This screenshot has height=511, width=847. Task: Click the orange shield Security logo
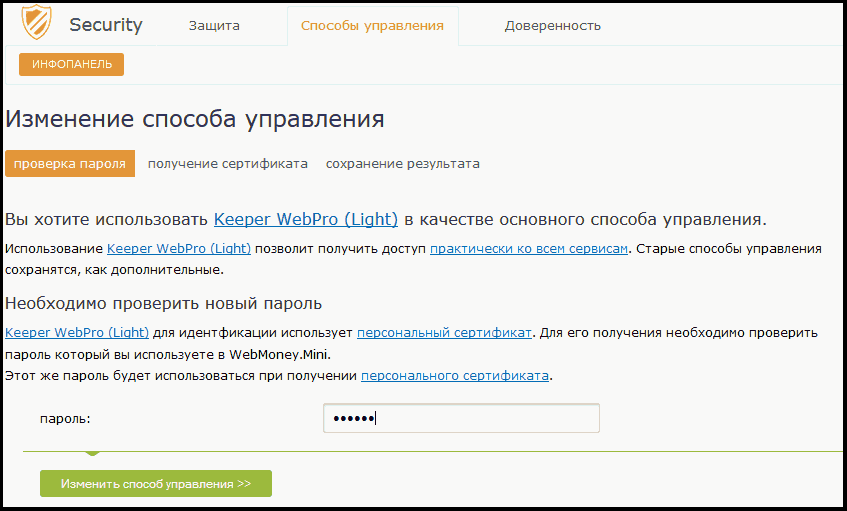(36, 22)
